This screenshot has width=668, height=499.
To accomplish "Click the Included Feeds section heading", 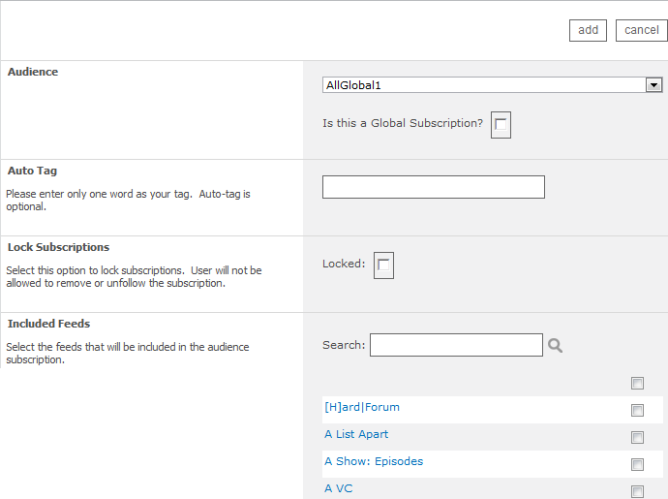I will tap(49, 324).
